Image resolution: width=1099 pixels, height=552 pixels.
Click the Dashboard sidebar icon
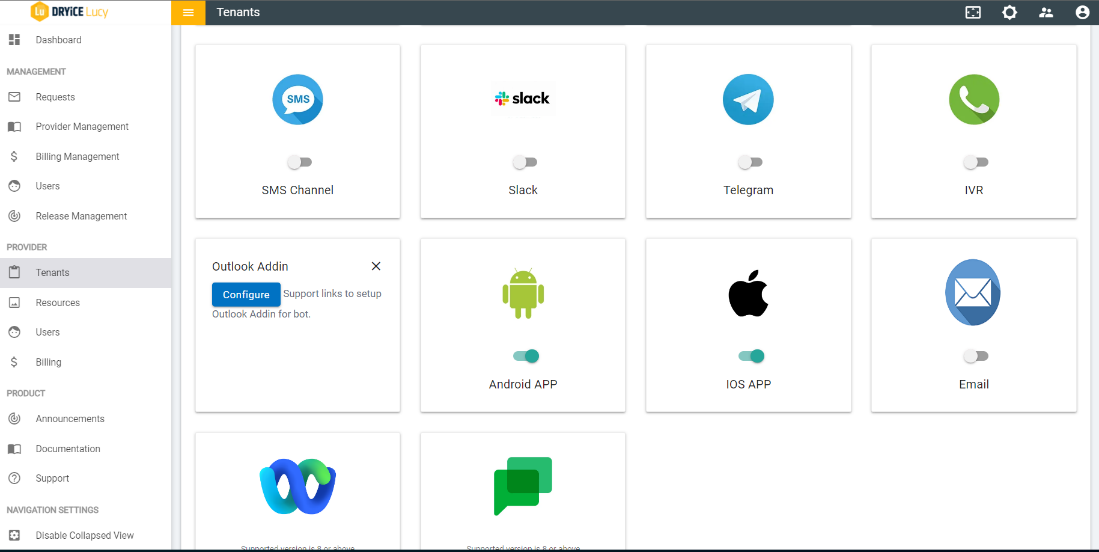(14, 40)
